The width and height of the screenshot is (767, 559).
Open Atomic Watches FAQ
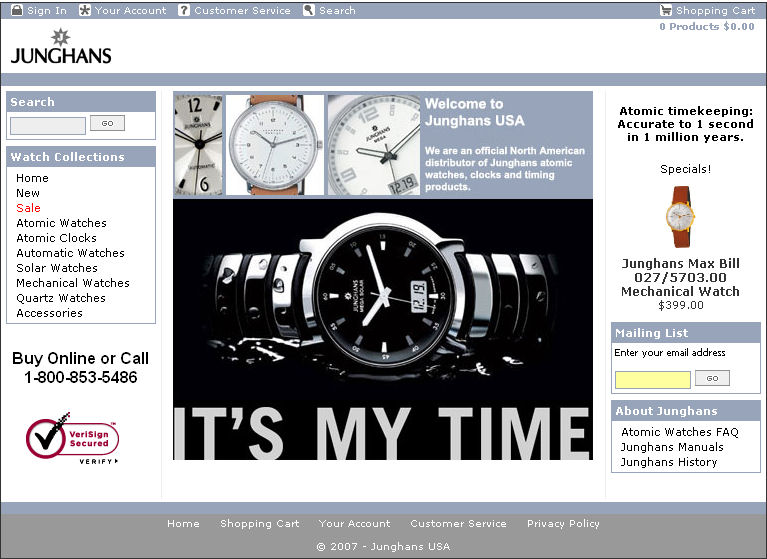(679, 432)
